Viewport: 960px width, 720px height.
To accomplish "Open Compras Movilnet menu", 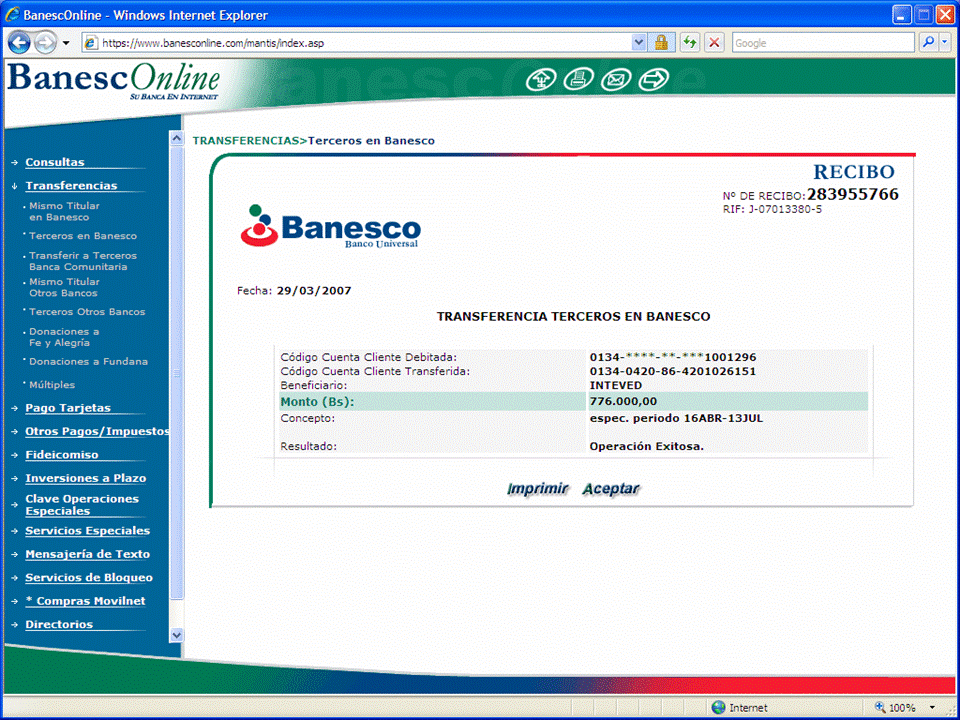I will click(86, 601).
